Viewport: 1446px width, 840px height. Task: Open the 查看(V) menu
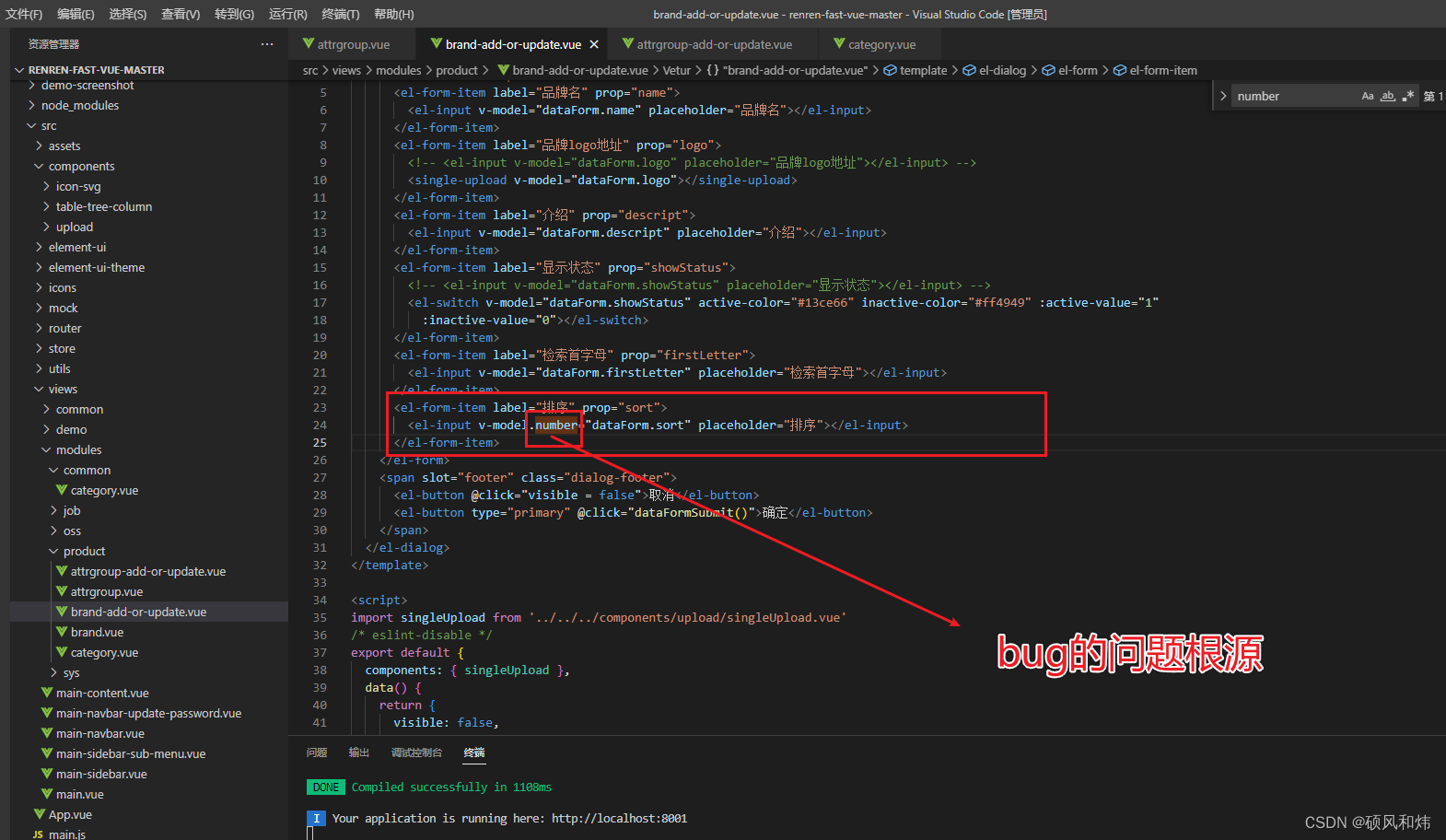181,14
